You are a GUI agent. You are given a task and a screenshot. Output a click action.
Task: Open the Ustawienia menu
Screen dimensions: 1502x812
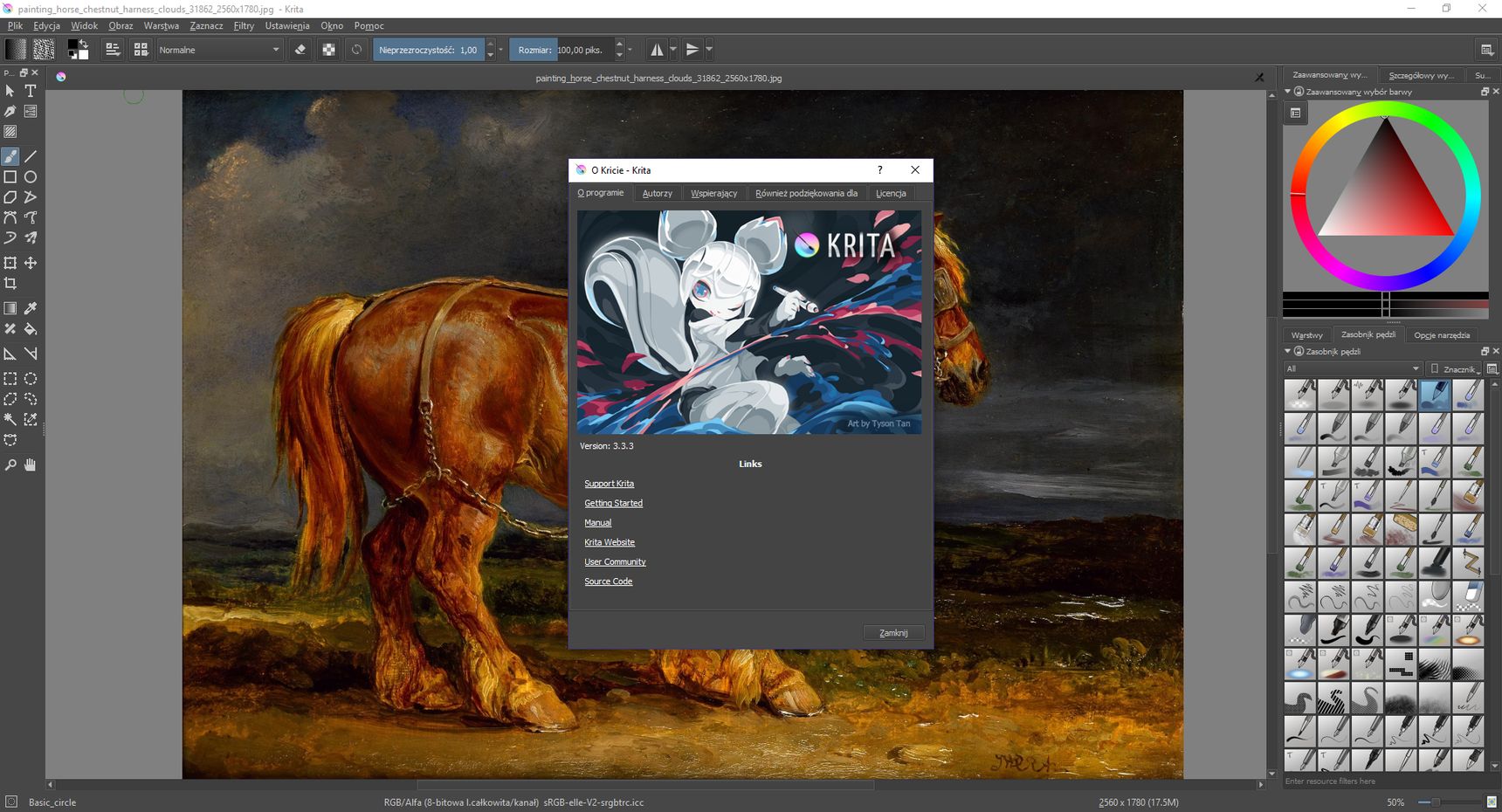click(x=287, y=25)
